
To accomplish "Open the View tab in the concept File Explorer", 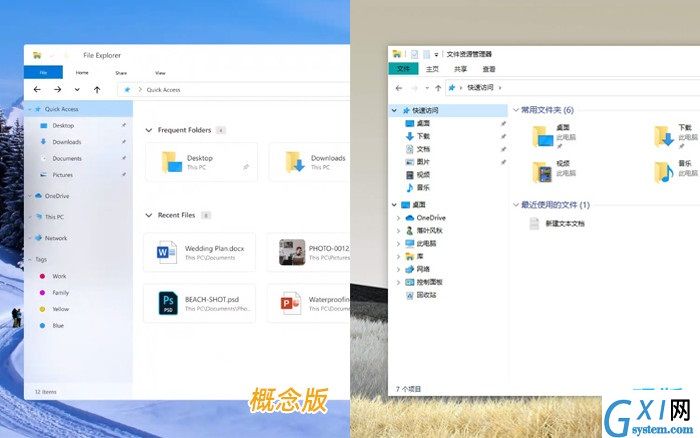I will 160,73.
